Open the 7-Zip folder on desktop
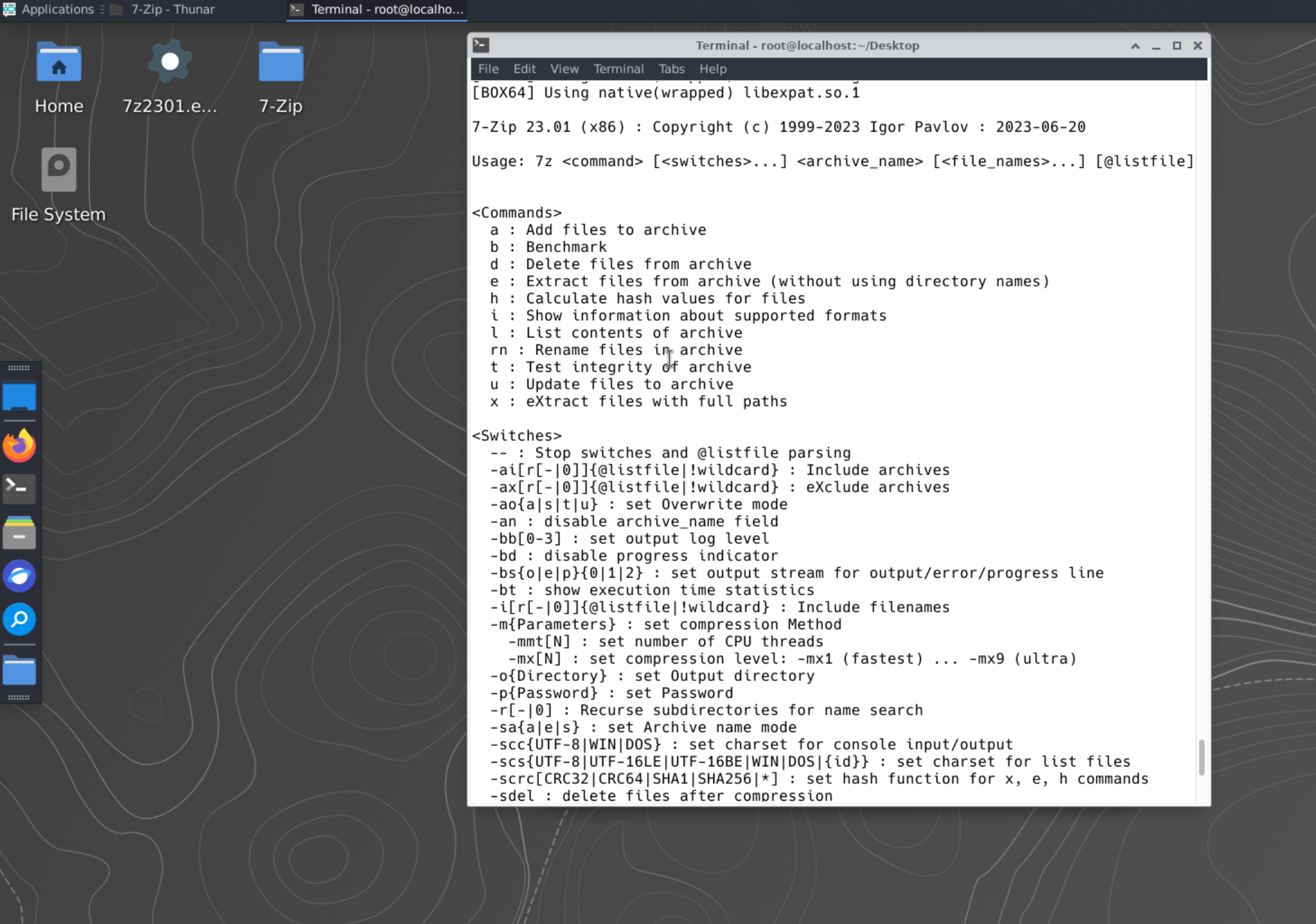The height and width of the screenshot is (924, 1316). [280, 64]
